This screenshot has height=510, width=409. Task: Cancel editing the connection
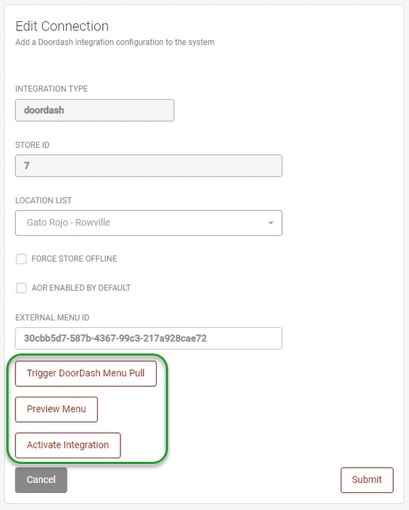[41, 480]
